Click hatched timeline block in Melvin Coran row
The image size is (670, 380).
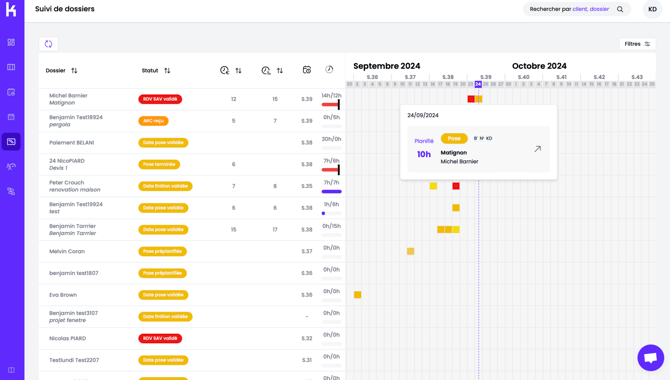411,251
